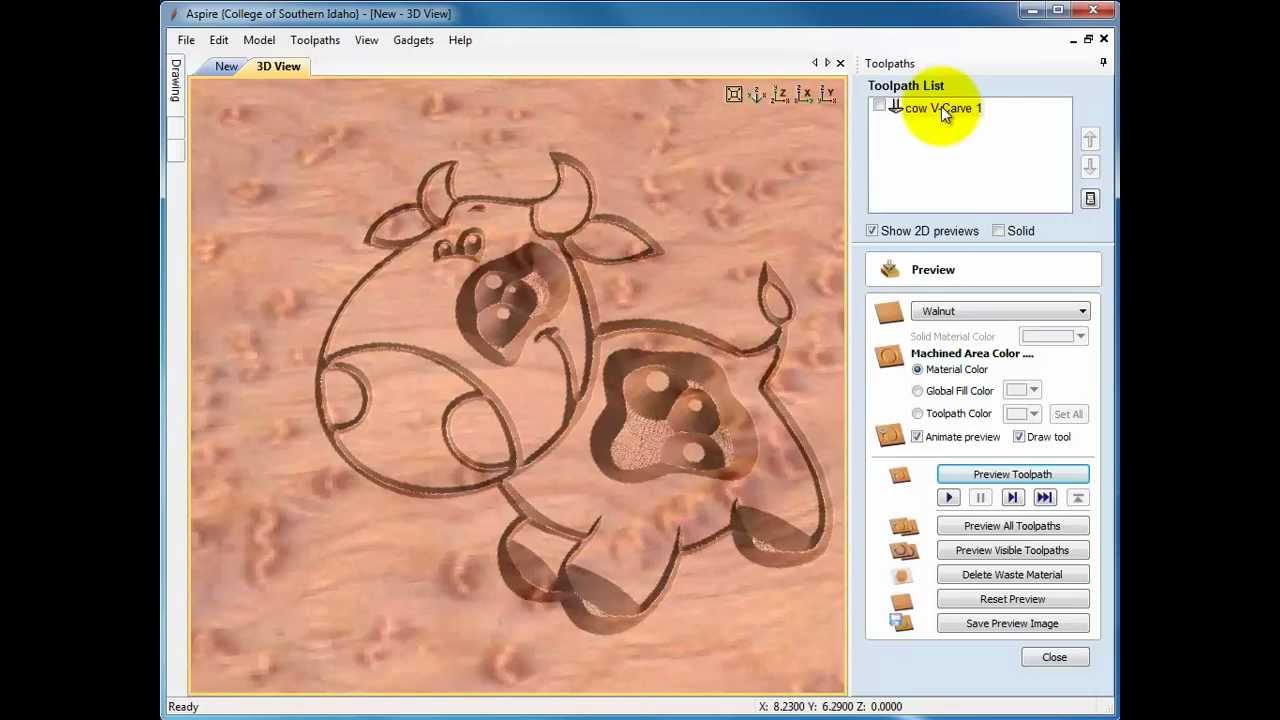Open the Toolpath Color dropdown
The height and width of the screenshot is (720, 1280).
[x=1034, y=413]
